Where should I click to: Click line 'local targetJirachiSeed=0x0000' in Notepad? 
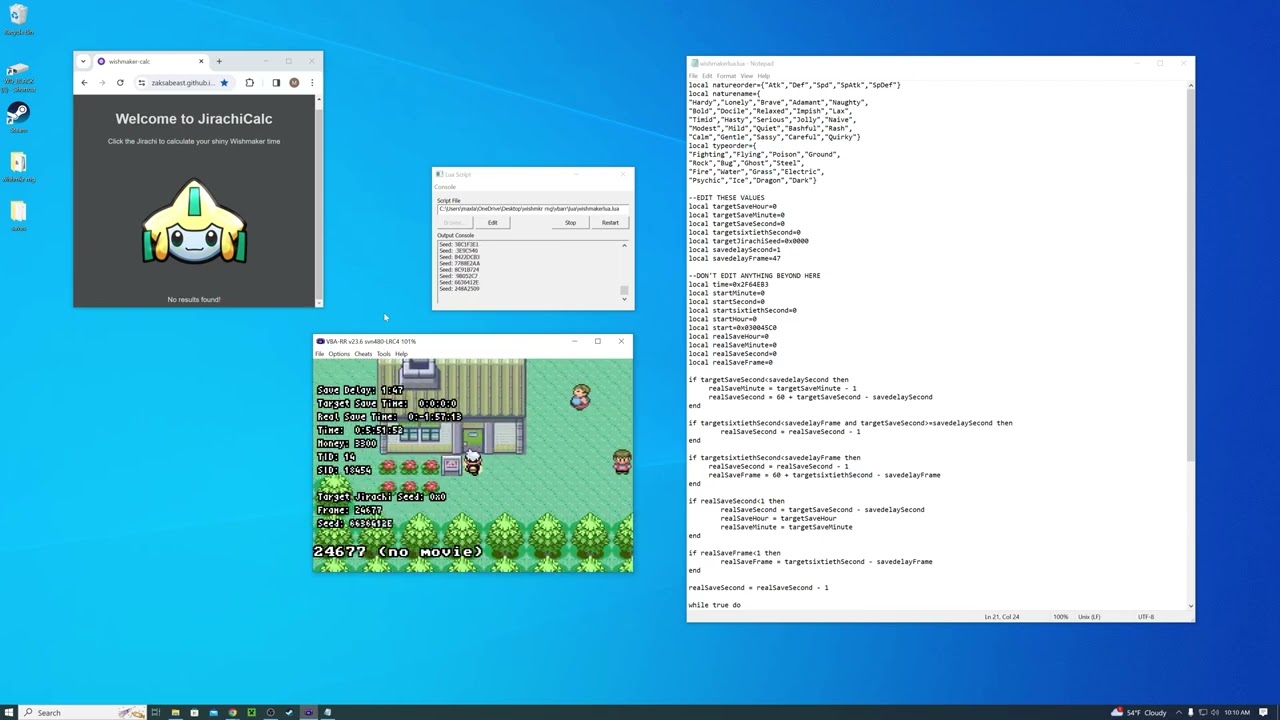click(748, 241)
